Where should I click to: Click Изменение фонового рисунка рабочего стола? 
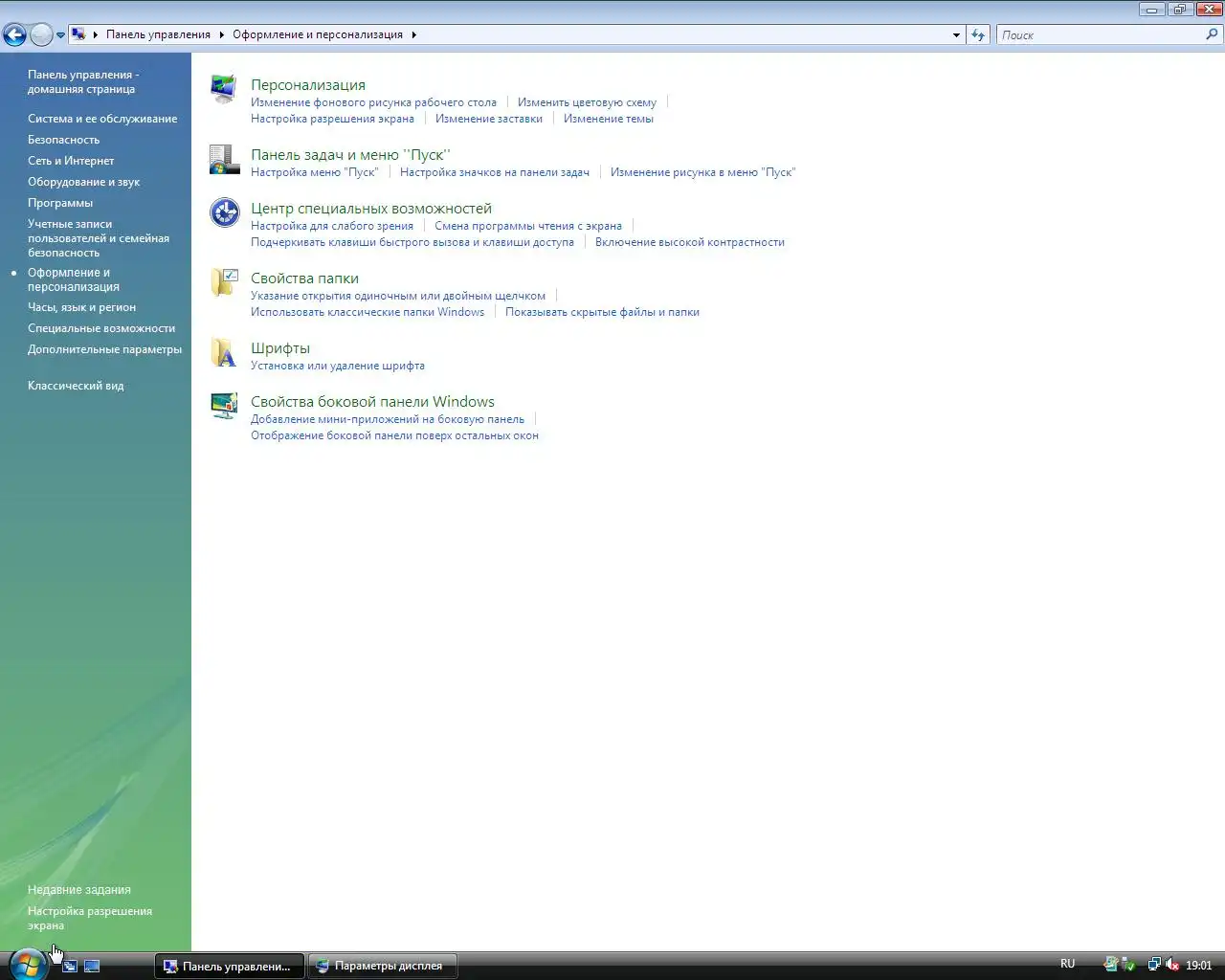[373, 102]
